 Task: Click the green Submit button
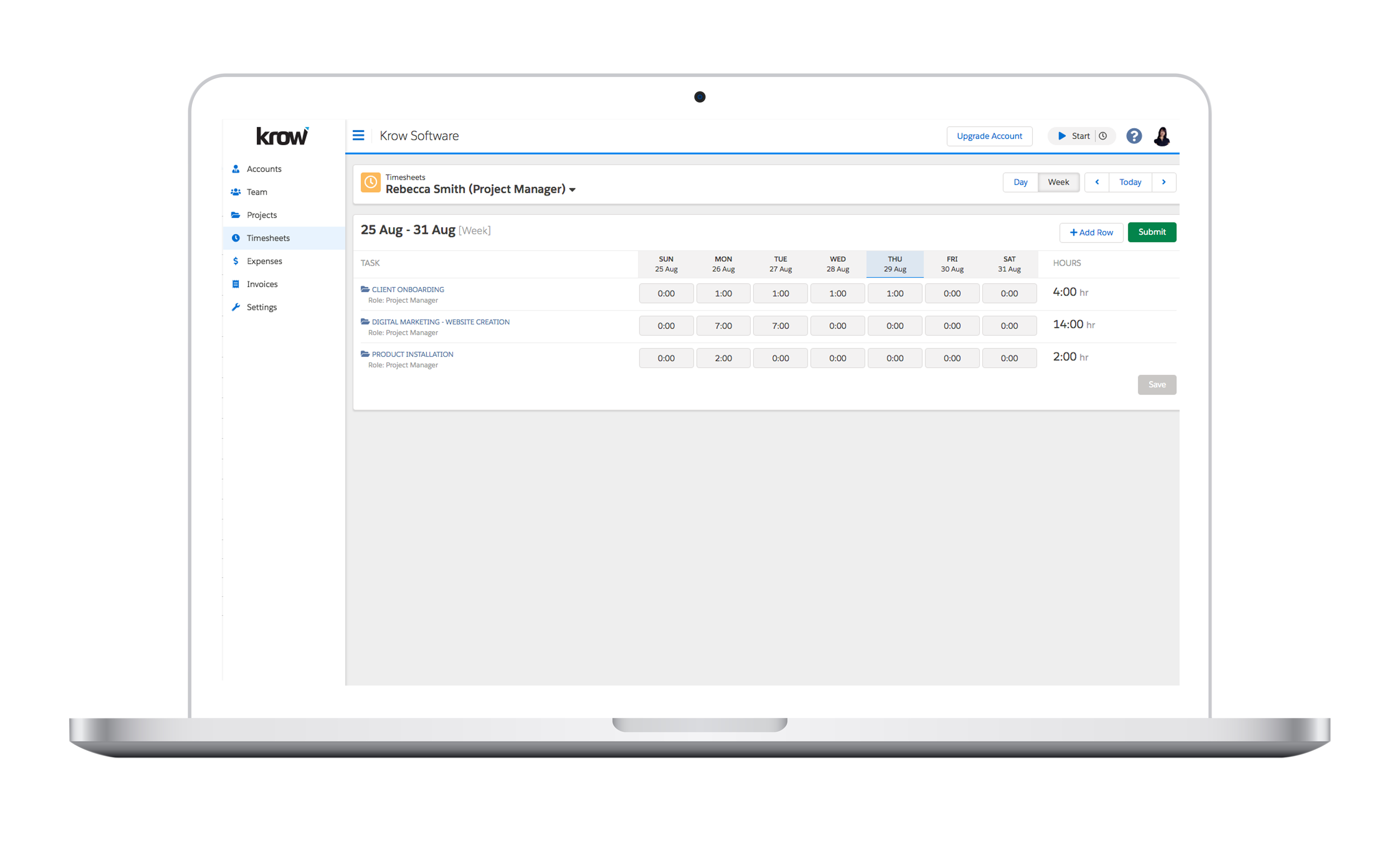1152,232
